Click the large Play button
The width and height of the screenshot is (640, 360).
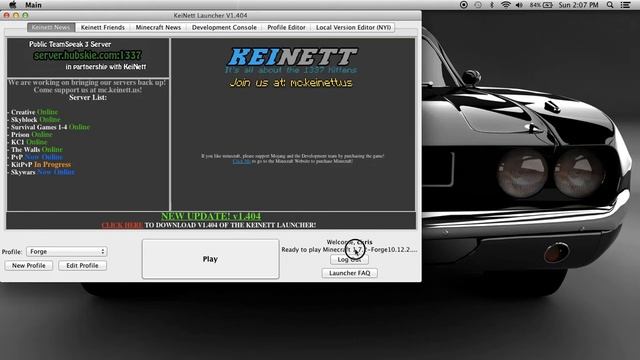tap(210, 259)
